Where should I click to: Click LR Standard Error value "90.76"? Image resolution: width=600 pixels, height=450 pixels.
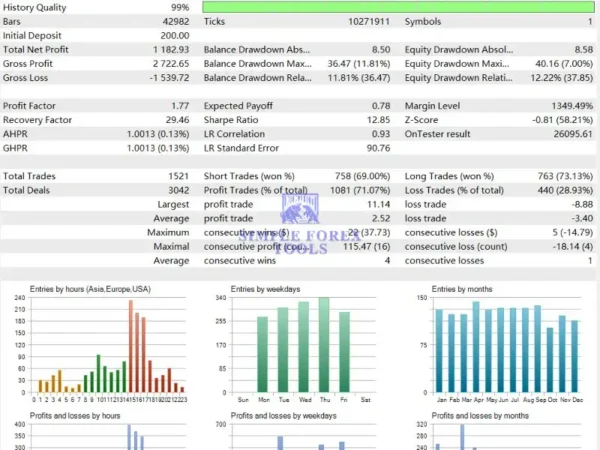pos(378,148)
